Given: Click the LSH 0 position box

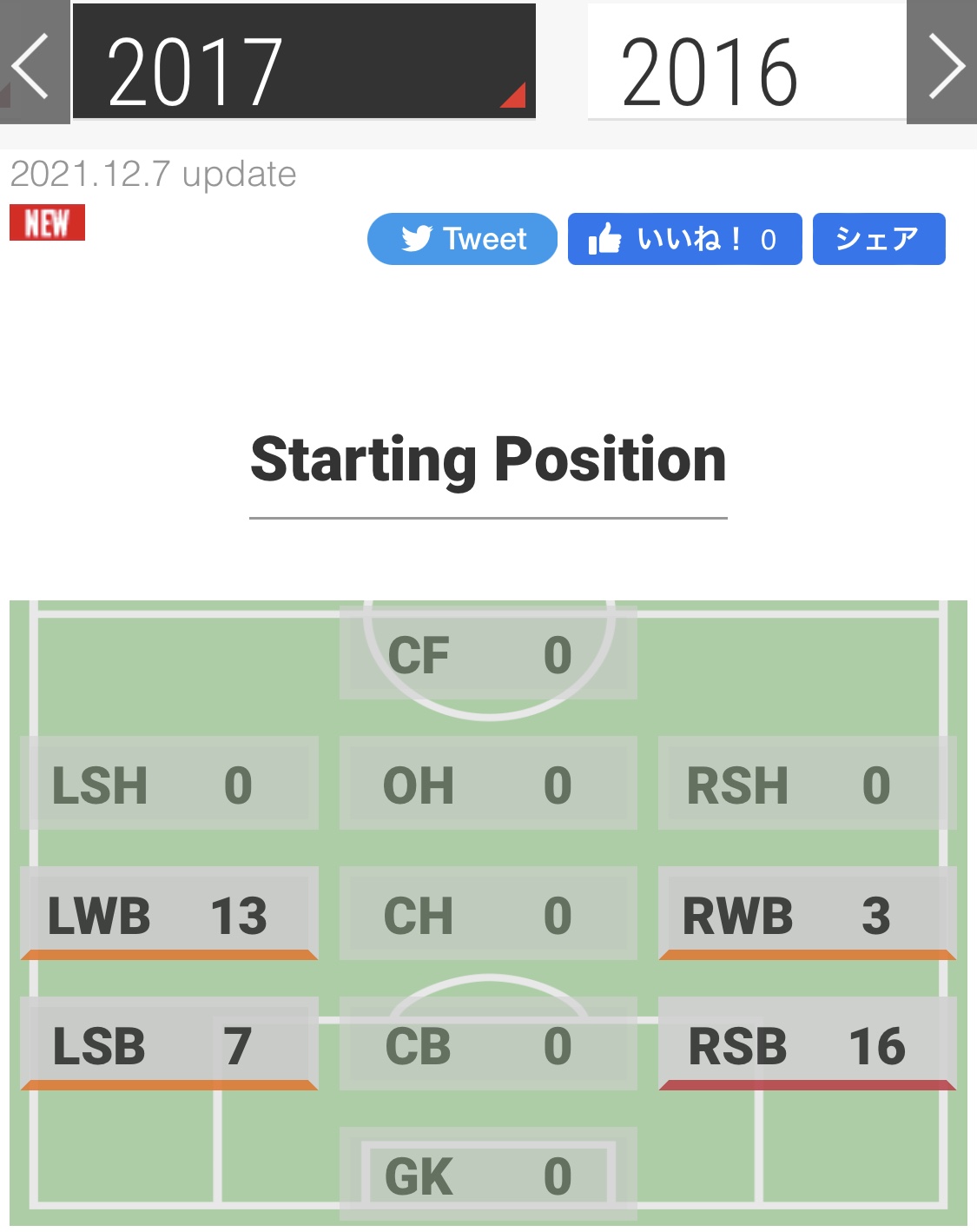Looking at the screenshot, I should 168,784.
